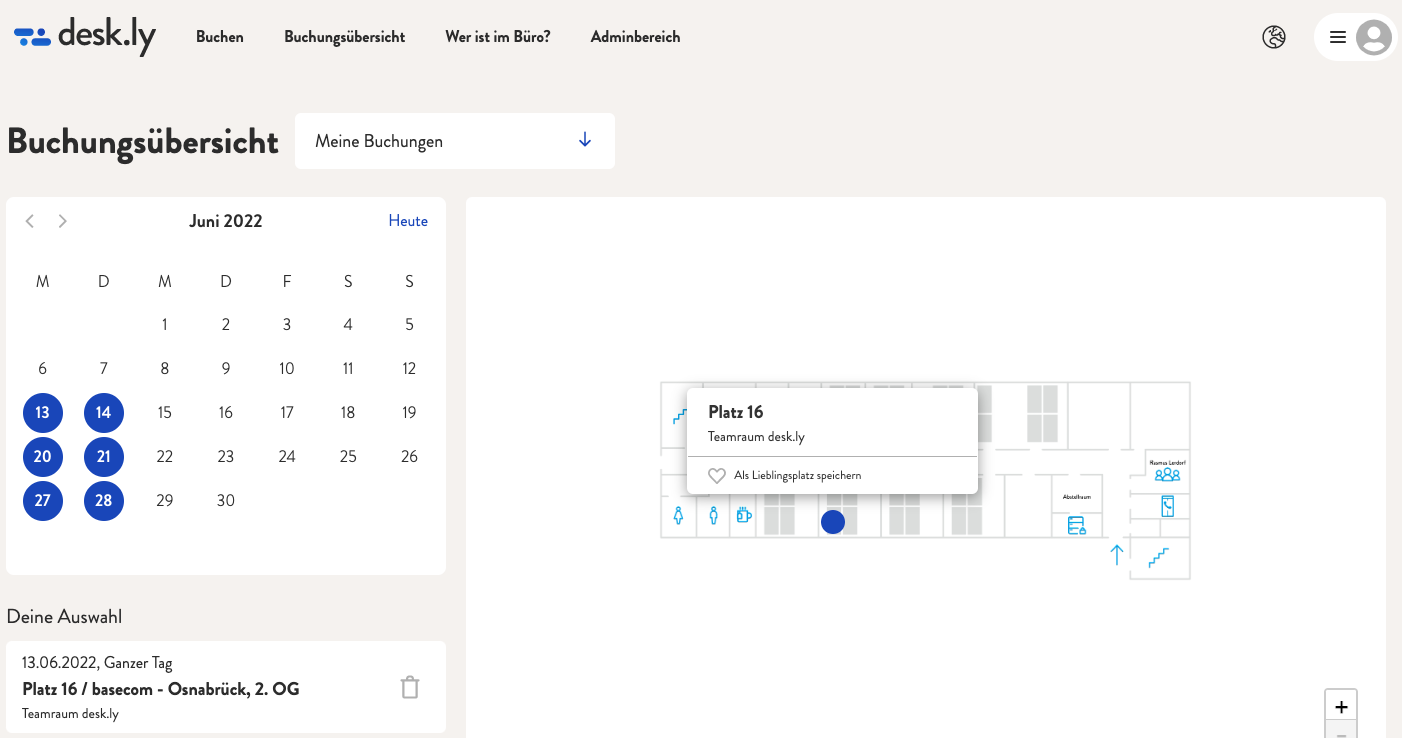Go to the previous month in the calendar
The image size is (1402, 738).
30,221
